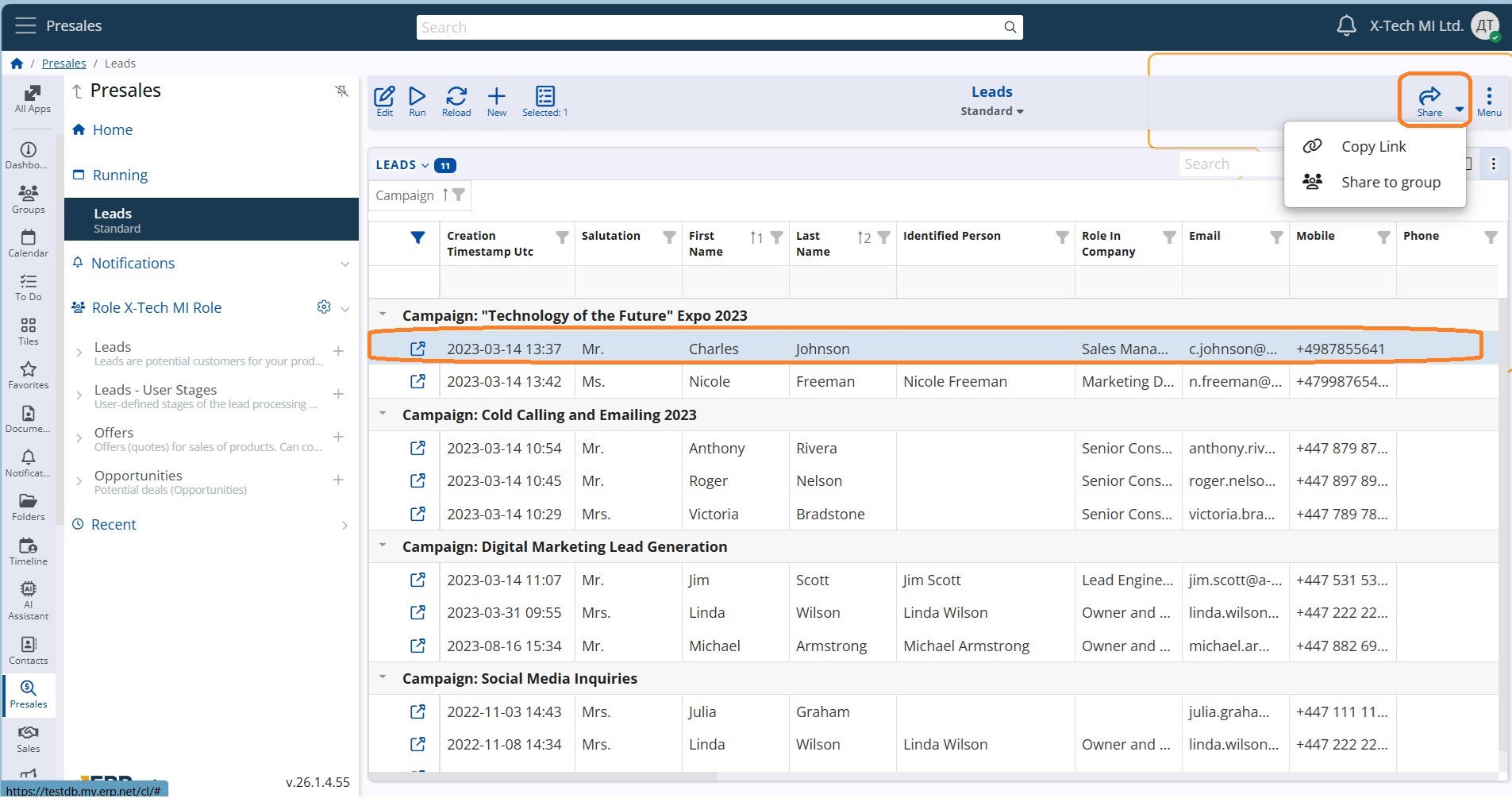The image size is (1512, 802).
Task: Collapse Cold Calling and Emailing 2023 group
Action: (x=383, y=414)
